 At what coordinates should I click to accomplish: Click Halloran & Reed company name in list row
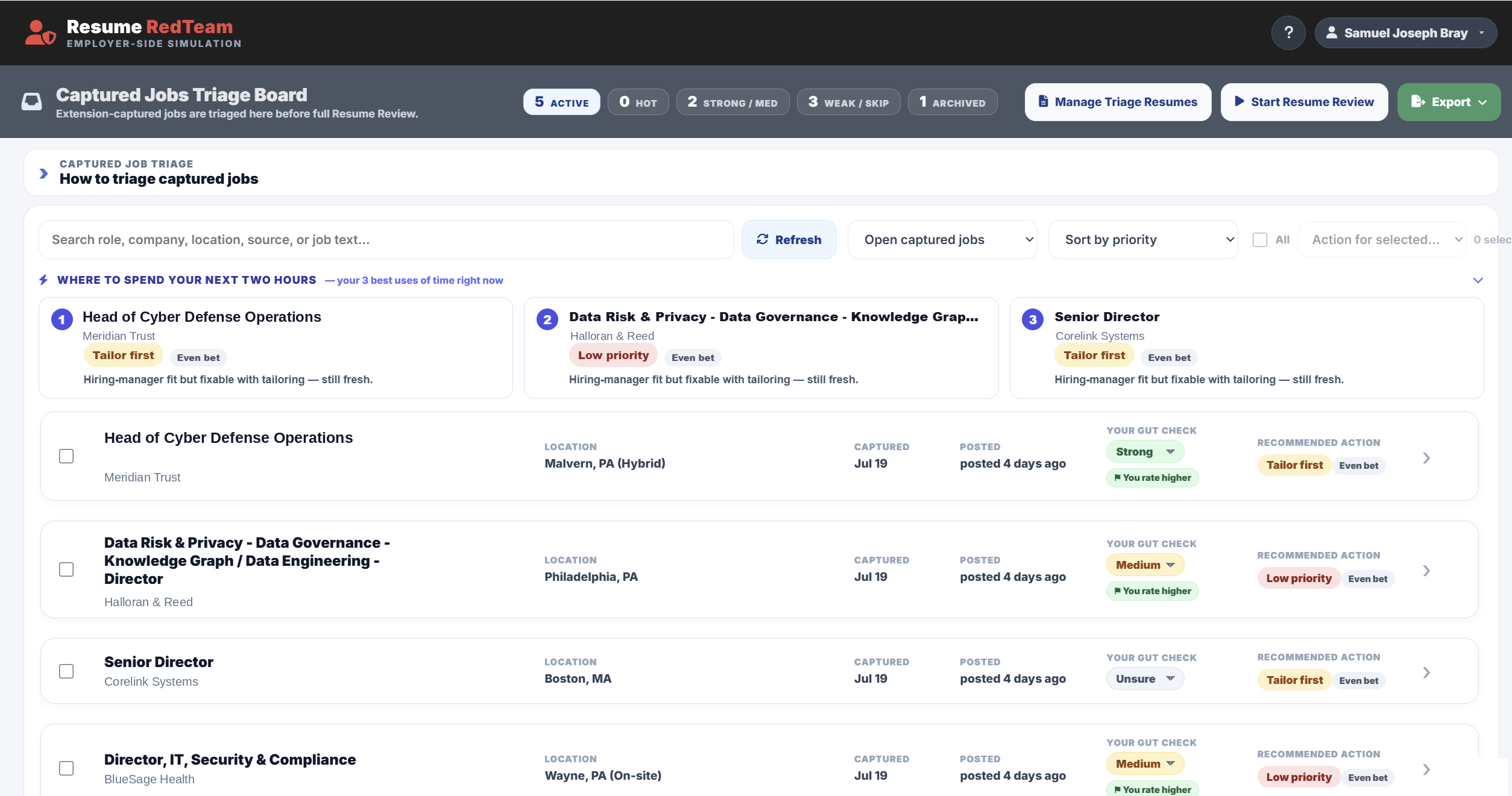148,602
